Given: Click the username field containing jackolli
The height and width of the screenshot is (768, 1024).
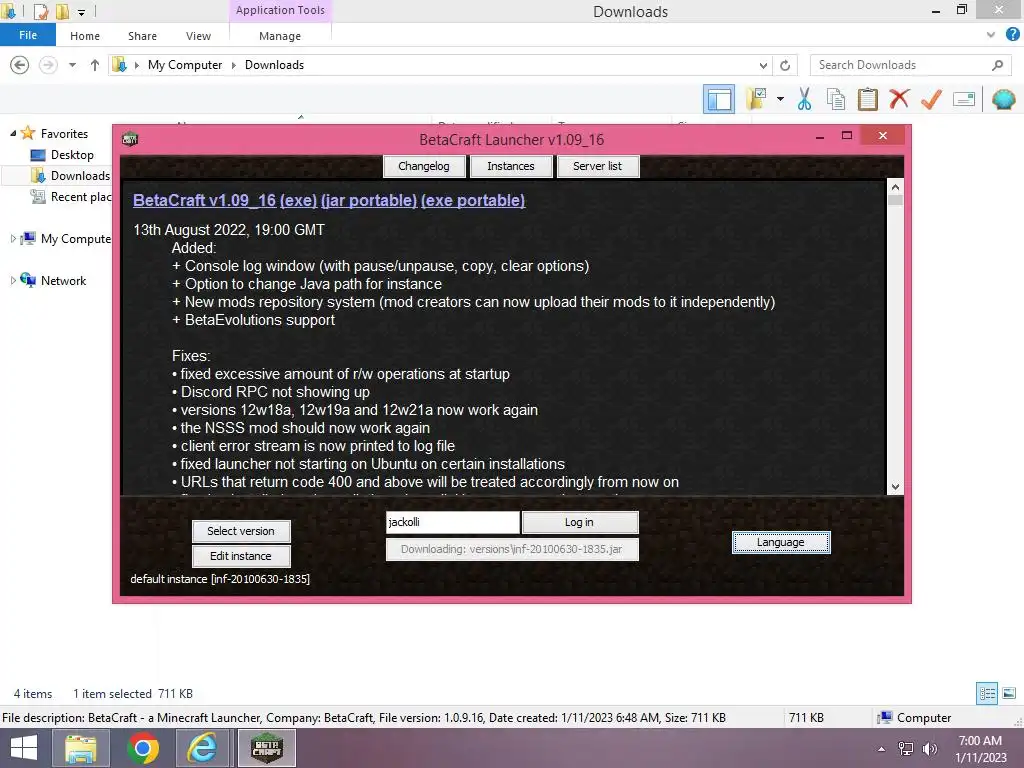Looking at the screenshot, I should tap(453, 522).
